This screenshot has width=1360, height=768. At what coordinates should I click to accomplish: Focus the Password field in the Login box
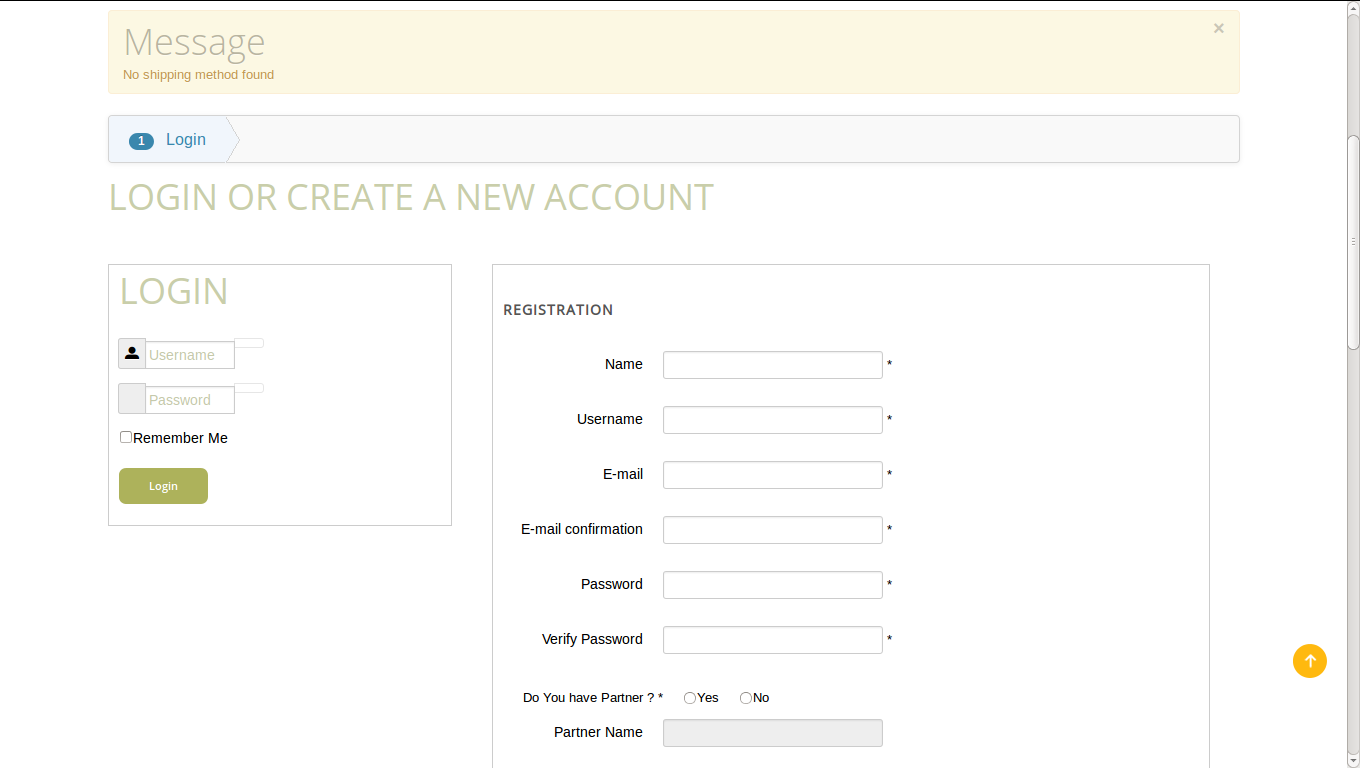point(190,400)
